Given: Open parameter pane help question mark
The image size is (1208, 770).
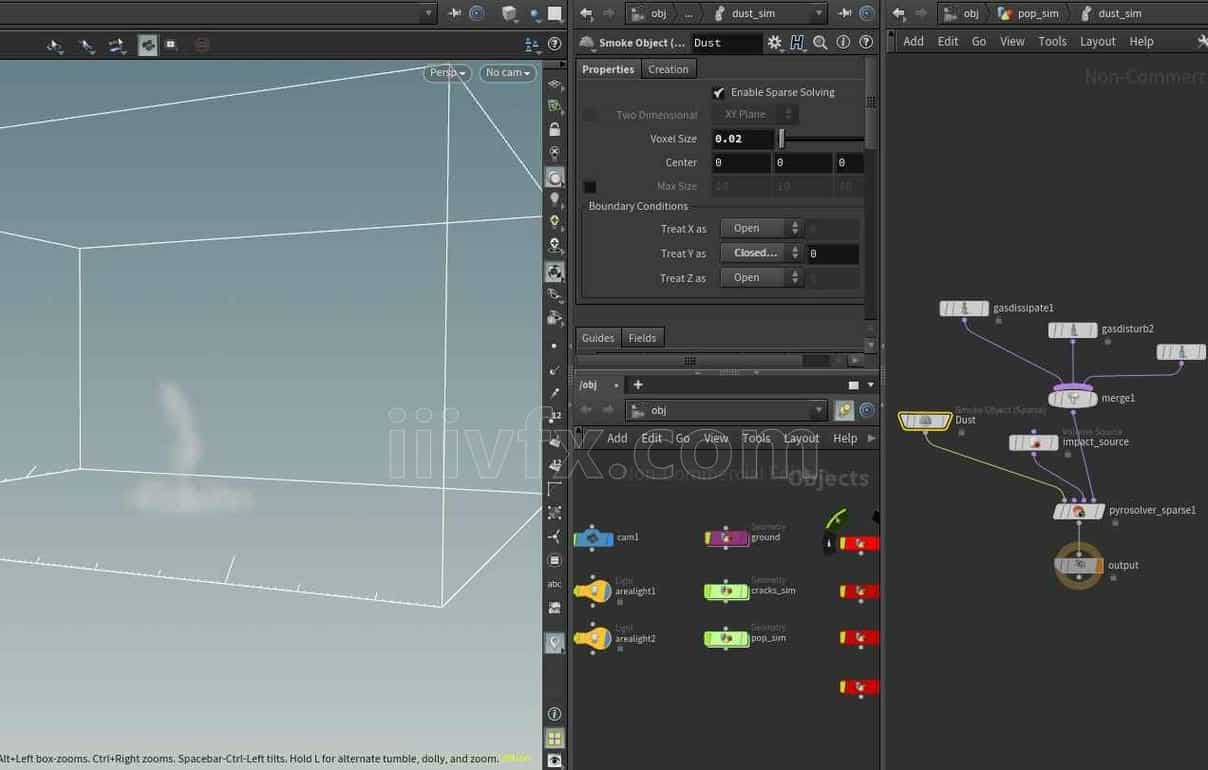Looking at the screenshot, I should 865,43.
